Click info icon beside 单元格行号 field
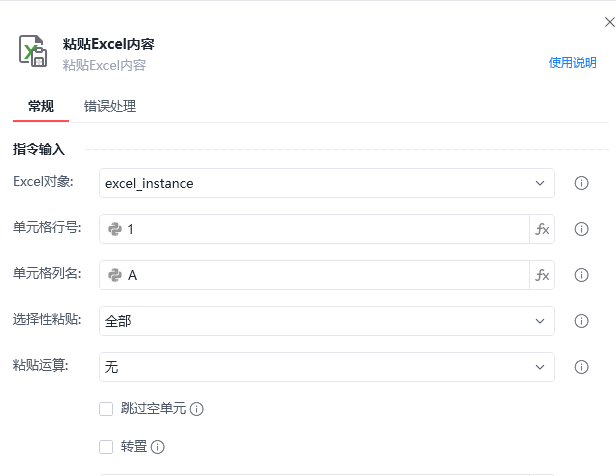Image resolution: width=616 pixels, height=476 pixels. pos(581,229)
